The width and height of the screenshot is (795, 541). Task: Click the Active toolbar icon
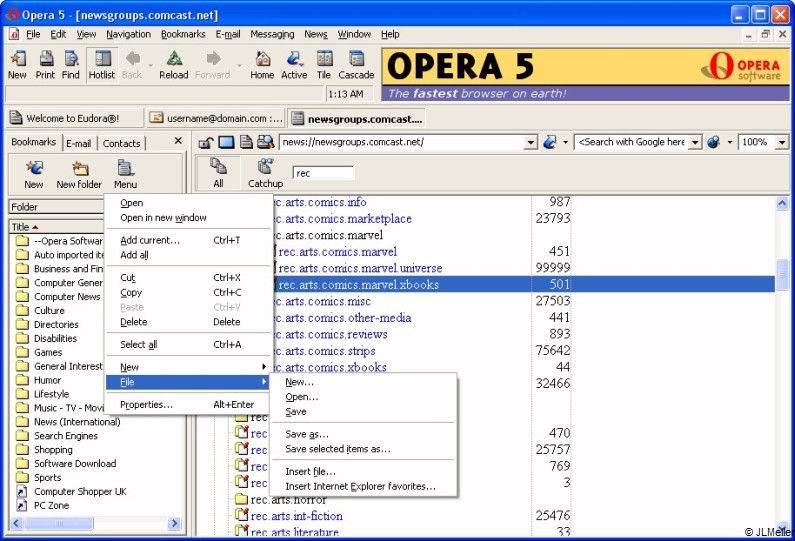tap(294, 65)
